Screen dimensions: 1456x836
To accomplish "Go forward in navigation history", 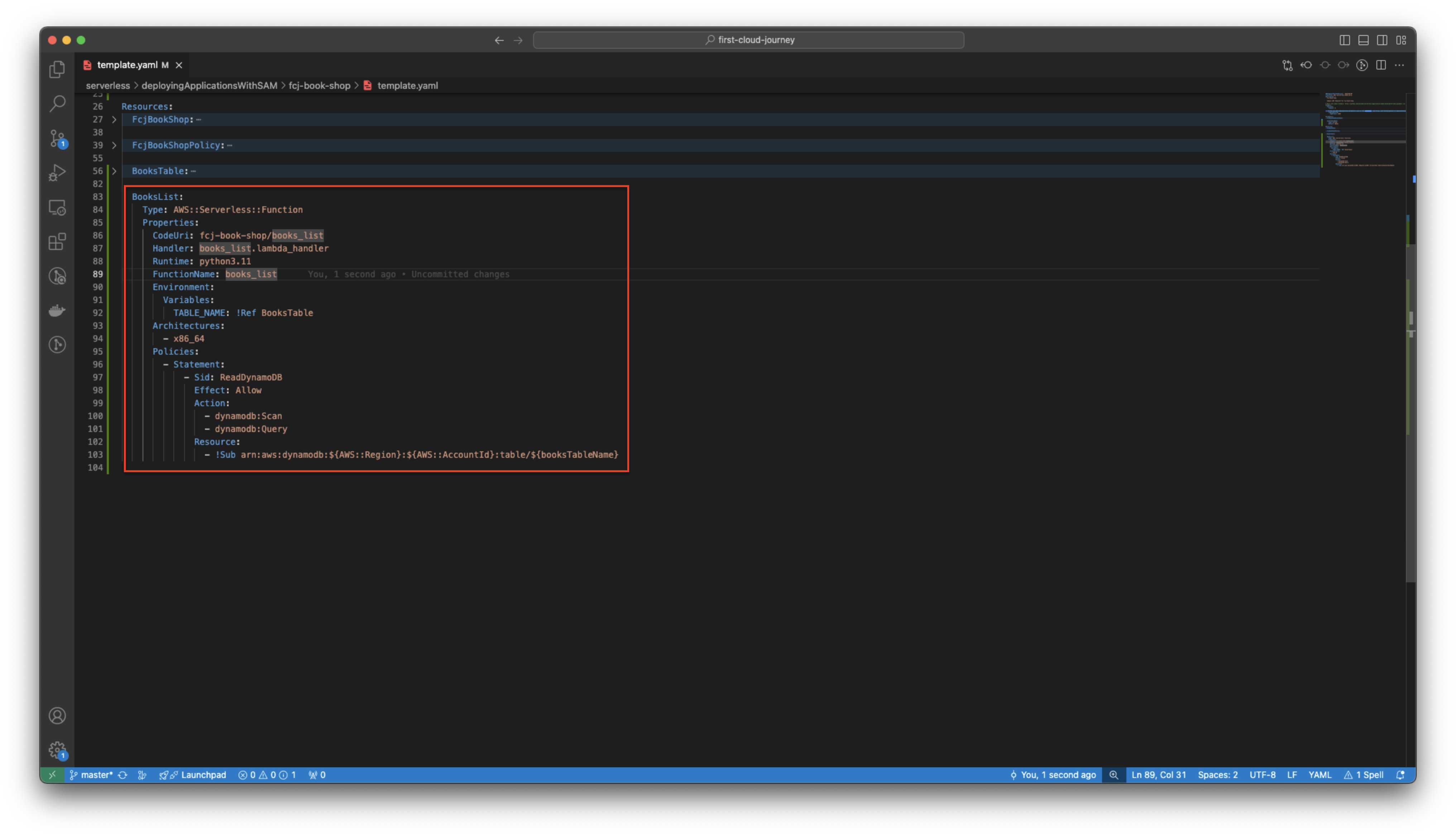I will point(518,40).
